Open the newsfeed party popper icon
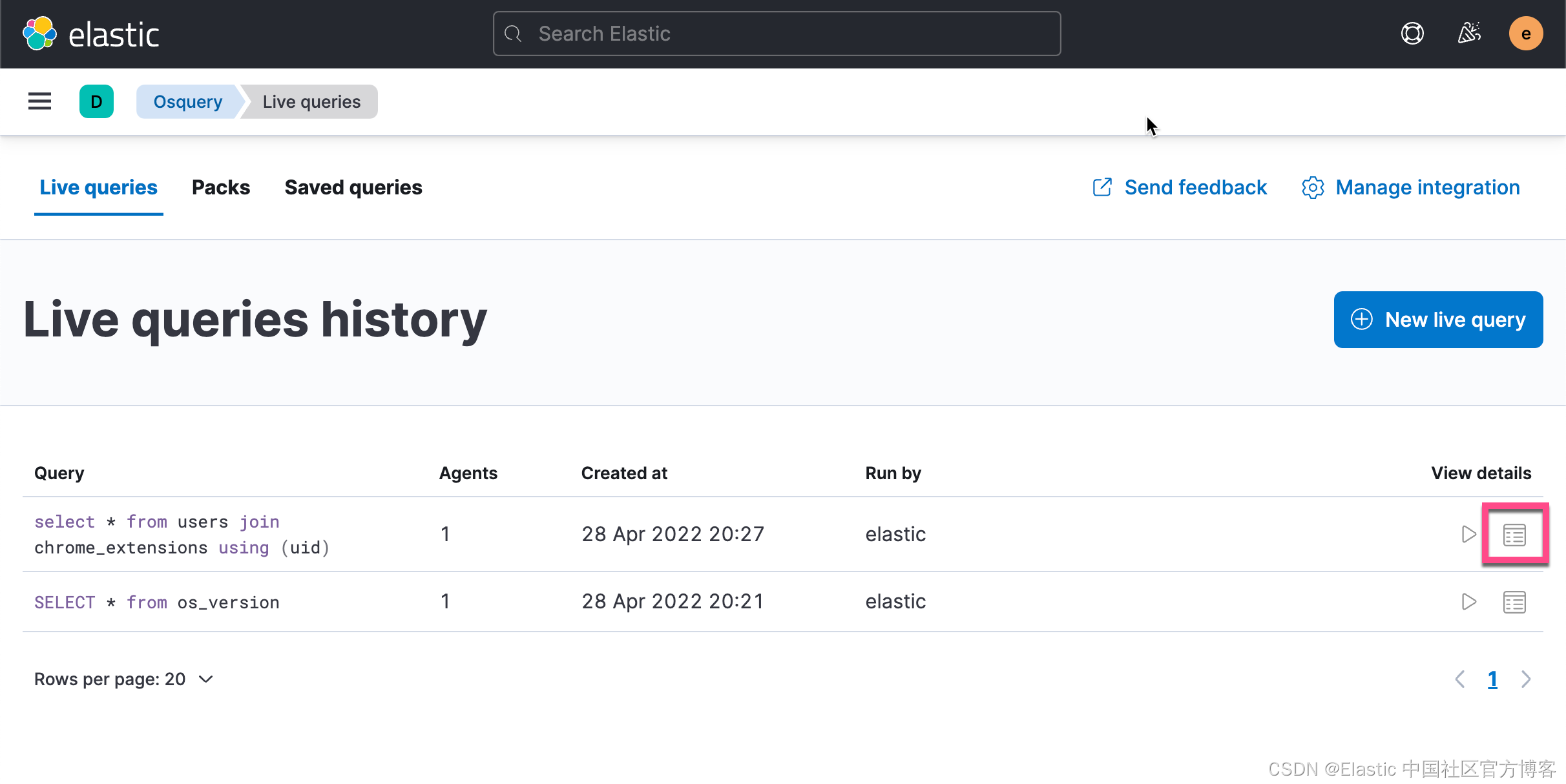1566x784 pixels. click(x=1470, y=33)
